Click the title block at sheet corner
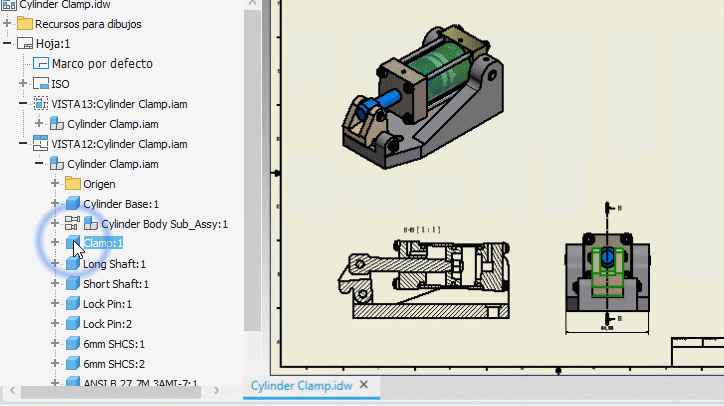Image resolution: width=724 pixels, height=406 pixels. point(697,352)
